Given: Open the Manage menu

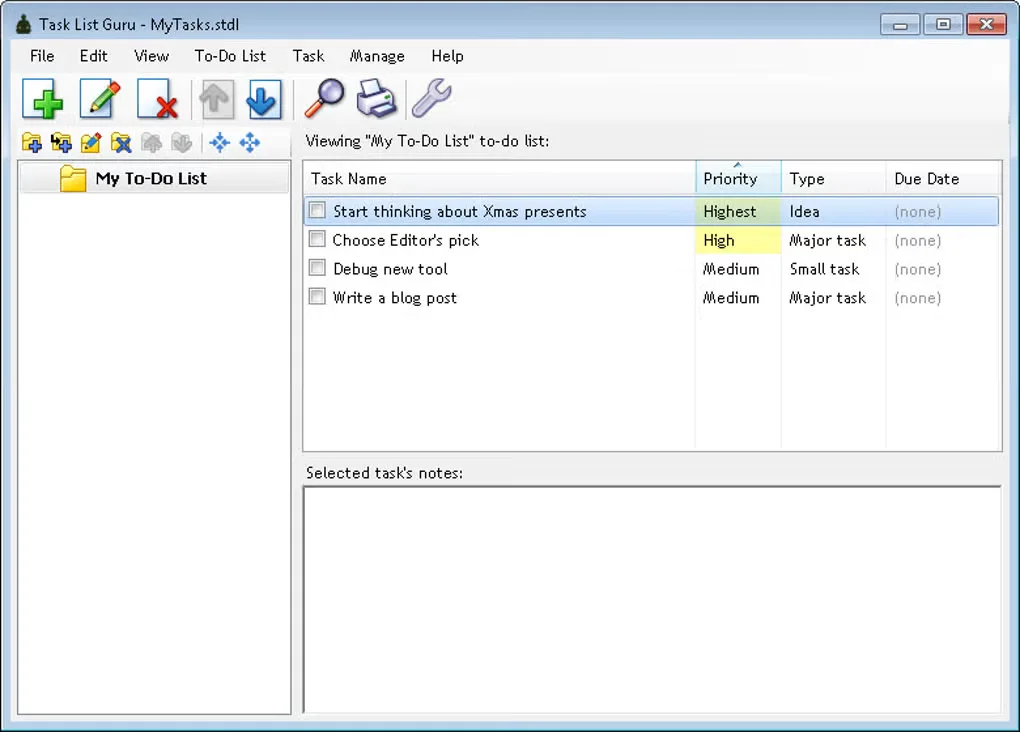Looking at the screenshot, I should (x=377, y=56).
